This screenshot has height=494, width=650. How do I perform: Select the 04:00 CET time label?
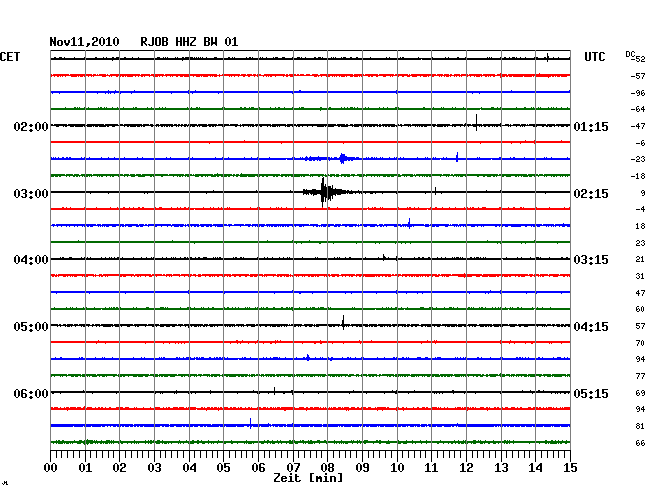click(31, 260)
